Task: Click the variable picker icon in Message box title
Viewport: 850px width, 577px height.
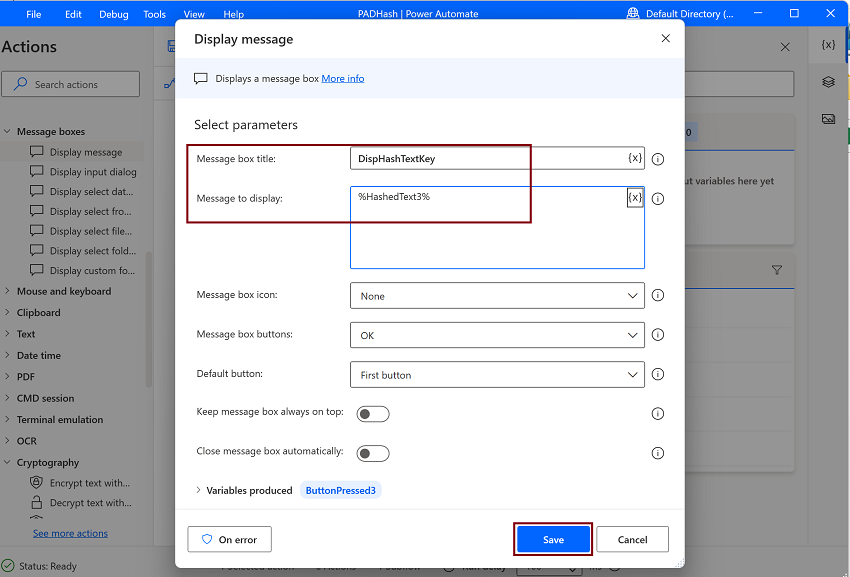Action: (x=634, y=158)
